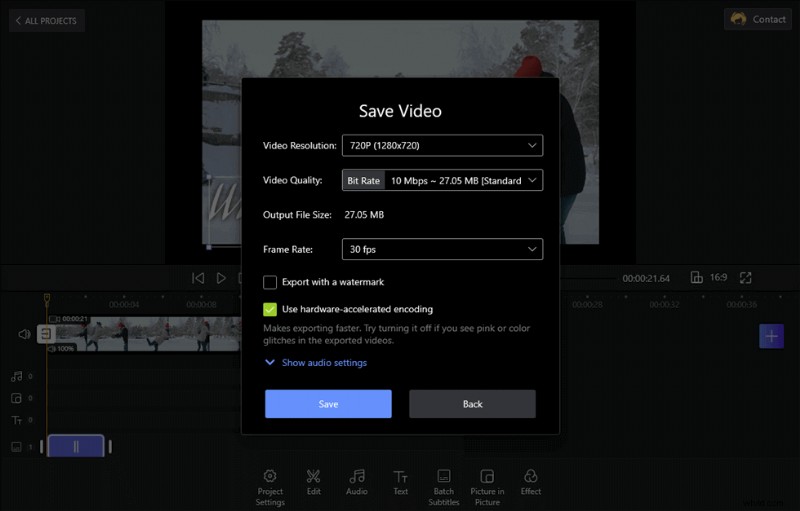Open the Contact button
The height and width of the screenshot is (511, 800).
click(758, 19)
